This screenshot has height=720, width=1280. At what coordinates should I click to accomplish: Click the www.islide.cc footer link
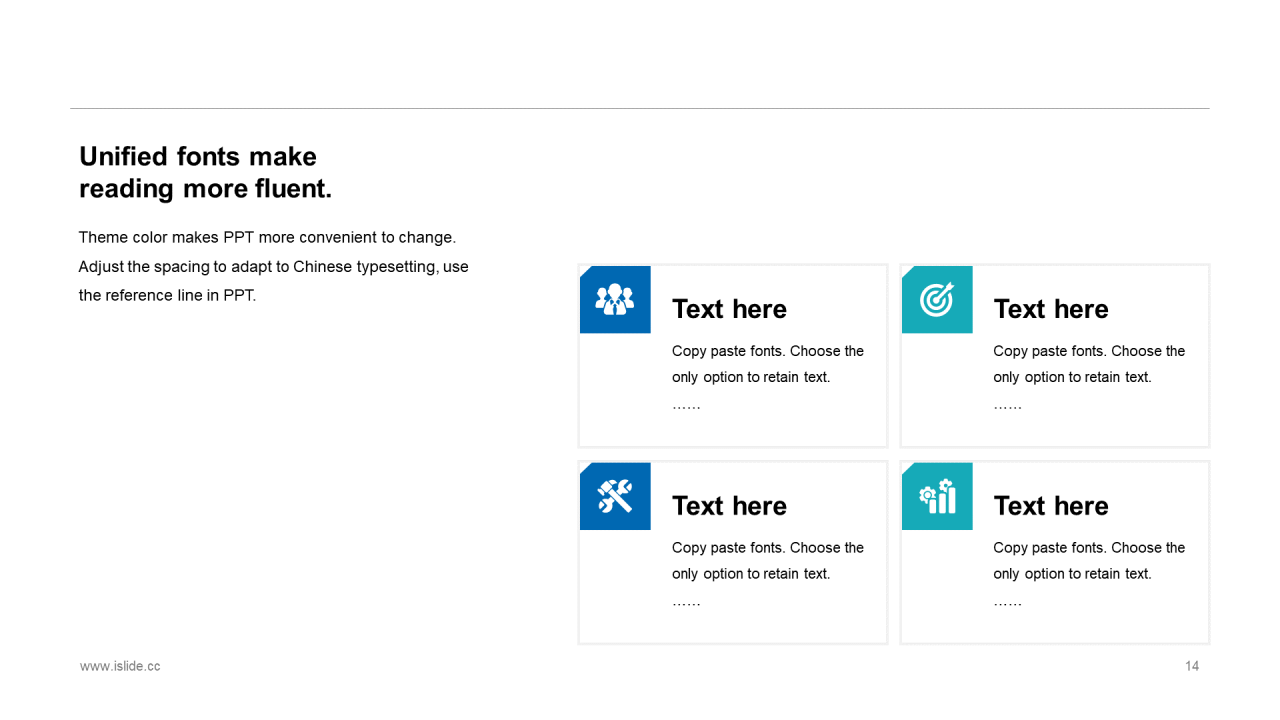[x=120, y=666]
